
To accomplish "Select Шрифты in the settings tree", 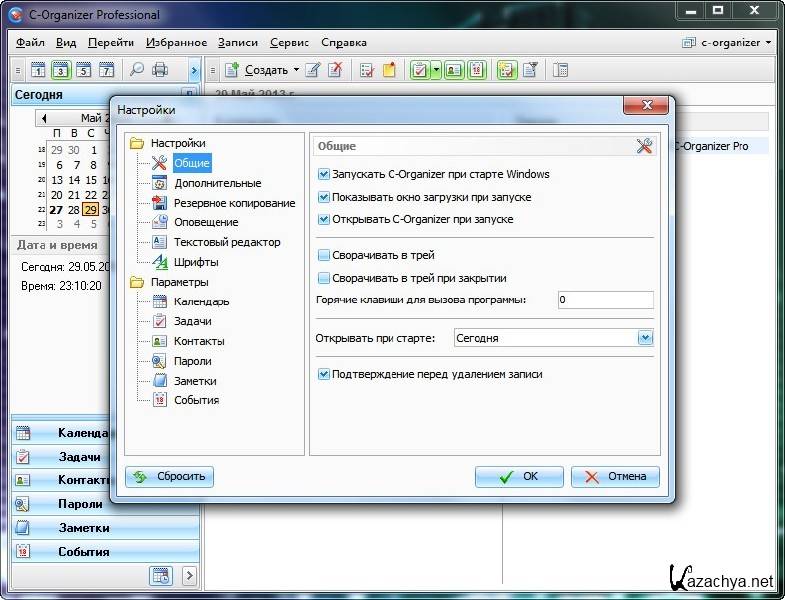I will click(195, 262).
